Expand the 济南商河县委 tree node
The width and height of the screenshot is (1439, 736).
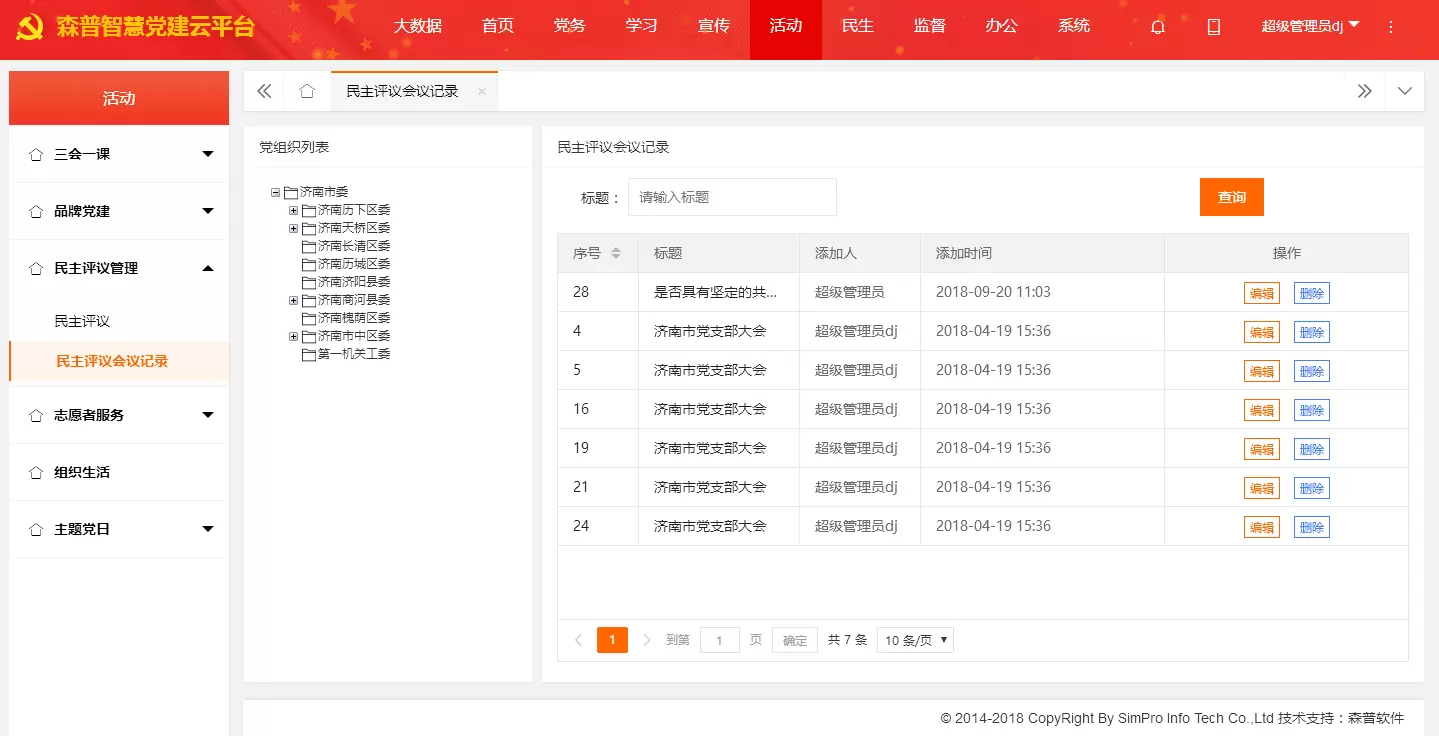tap(293, 300)
